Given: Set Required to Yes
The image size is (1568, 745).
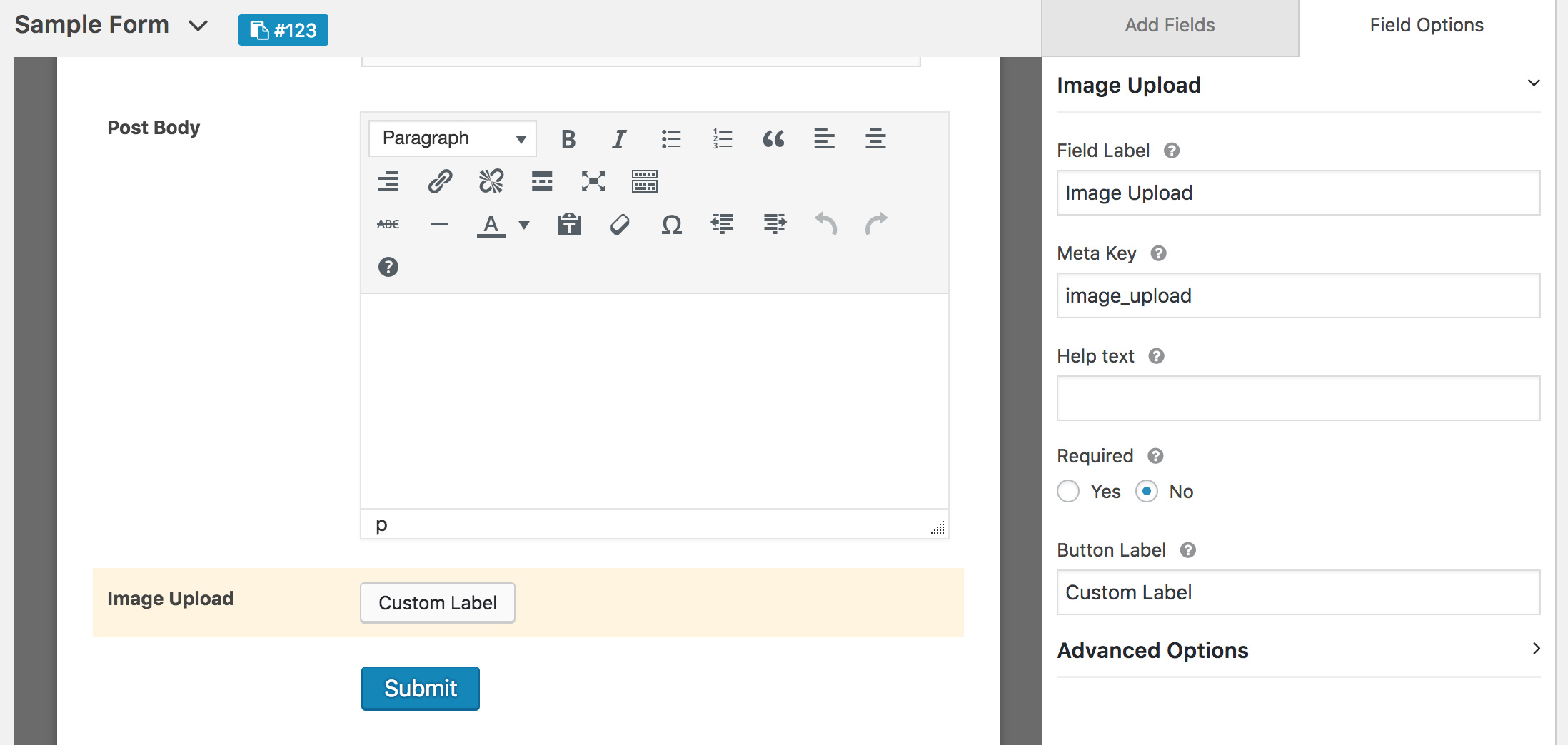Looking at the screenshot, I should 1068,492.
